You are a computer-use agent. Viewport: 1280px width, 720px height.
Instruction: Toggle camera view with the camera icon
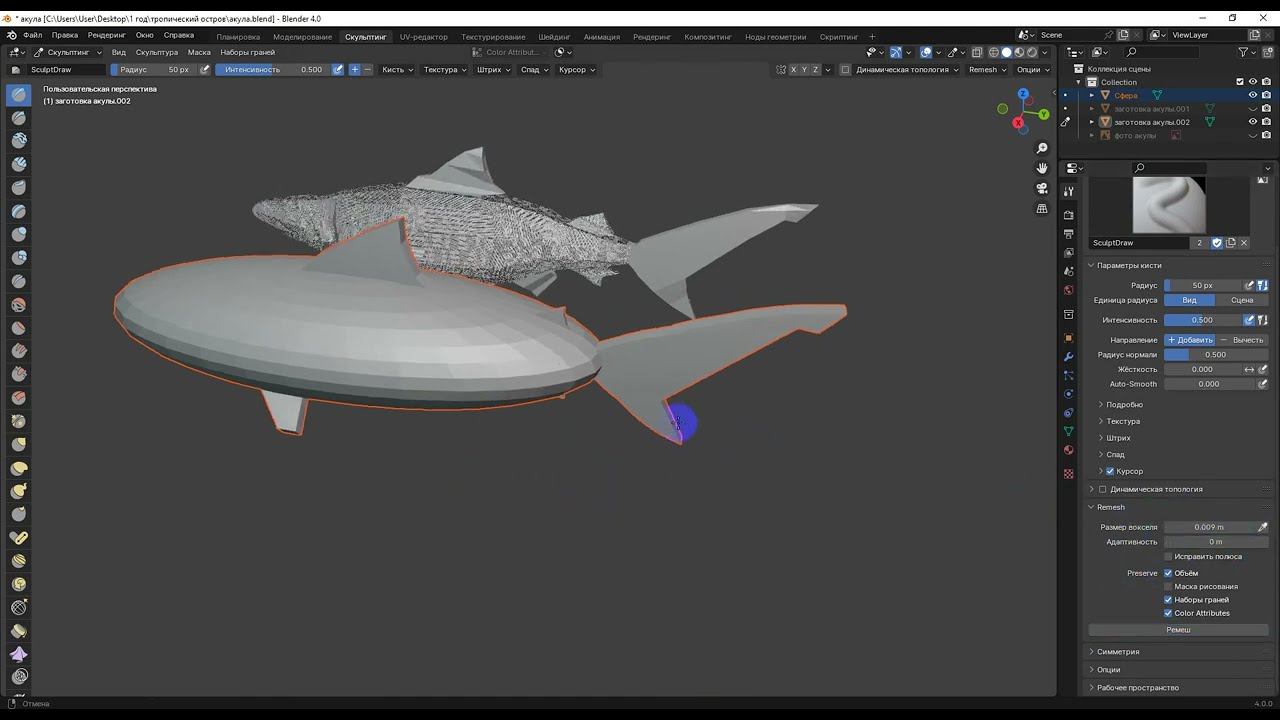[x=1042, y=189]
